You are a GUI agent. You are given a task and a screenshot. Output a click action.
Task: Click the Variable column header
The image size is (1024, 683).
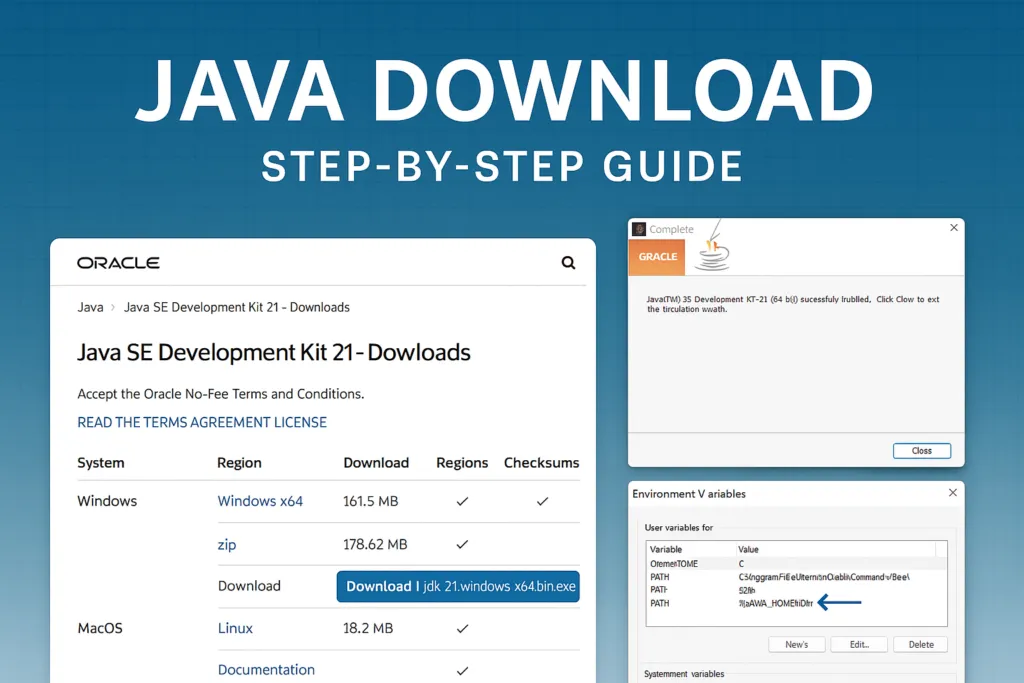coord(665,549)
